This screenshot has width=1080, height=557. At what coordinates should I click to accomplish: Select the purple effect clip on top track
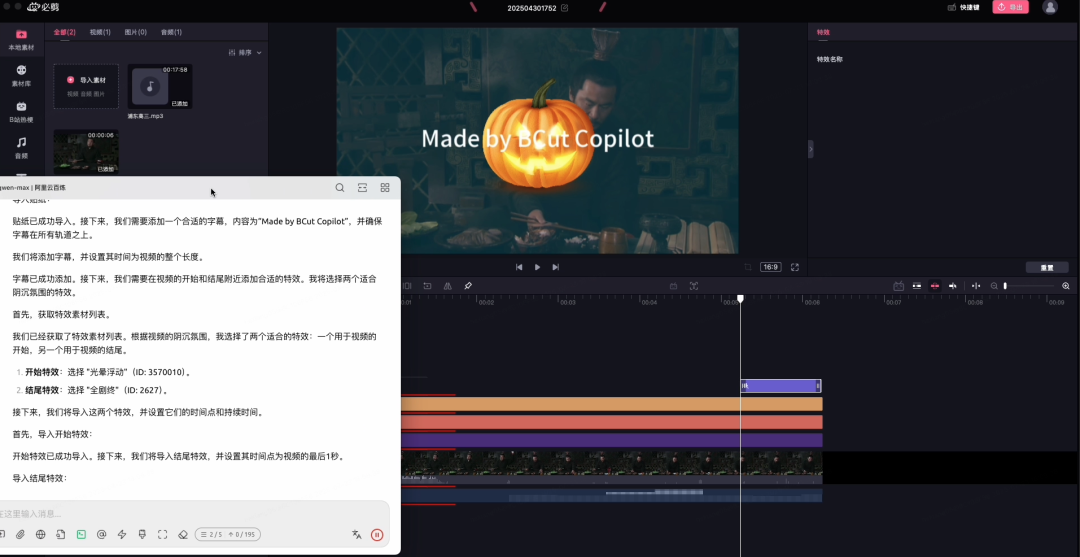click(780, 386)
